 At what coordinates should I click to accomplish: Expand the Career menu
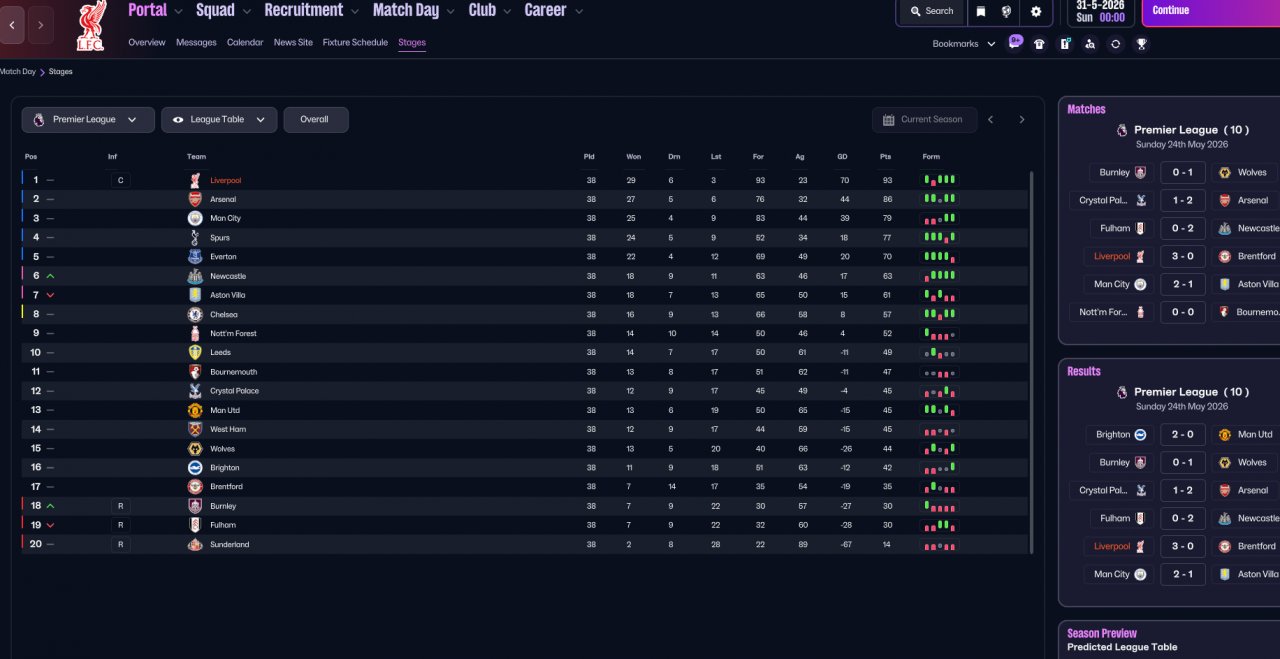554,10
